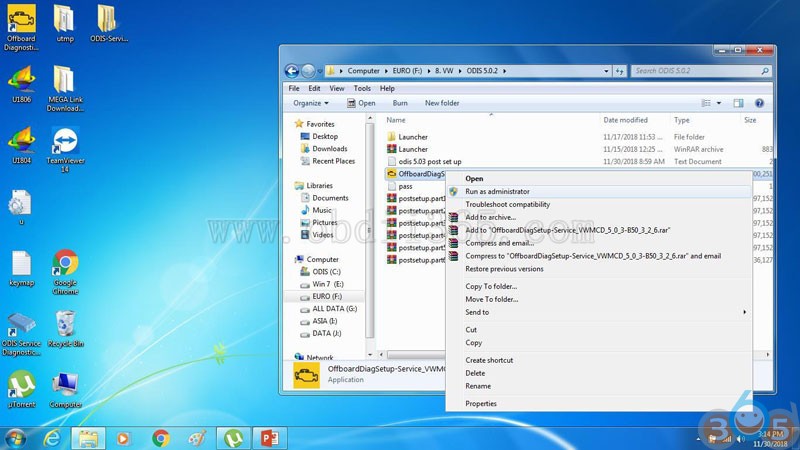Open MEGA Link Download desktop folder
Screen dimensions: 800x450
coord(65,89)
